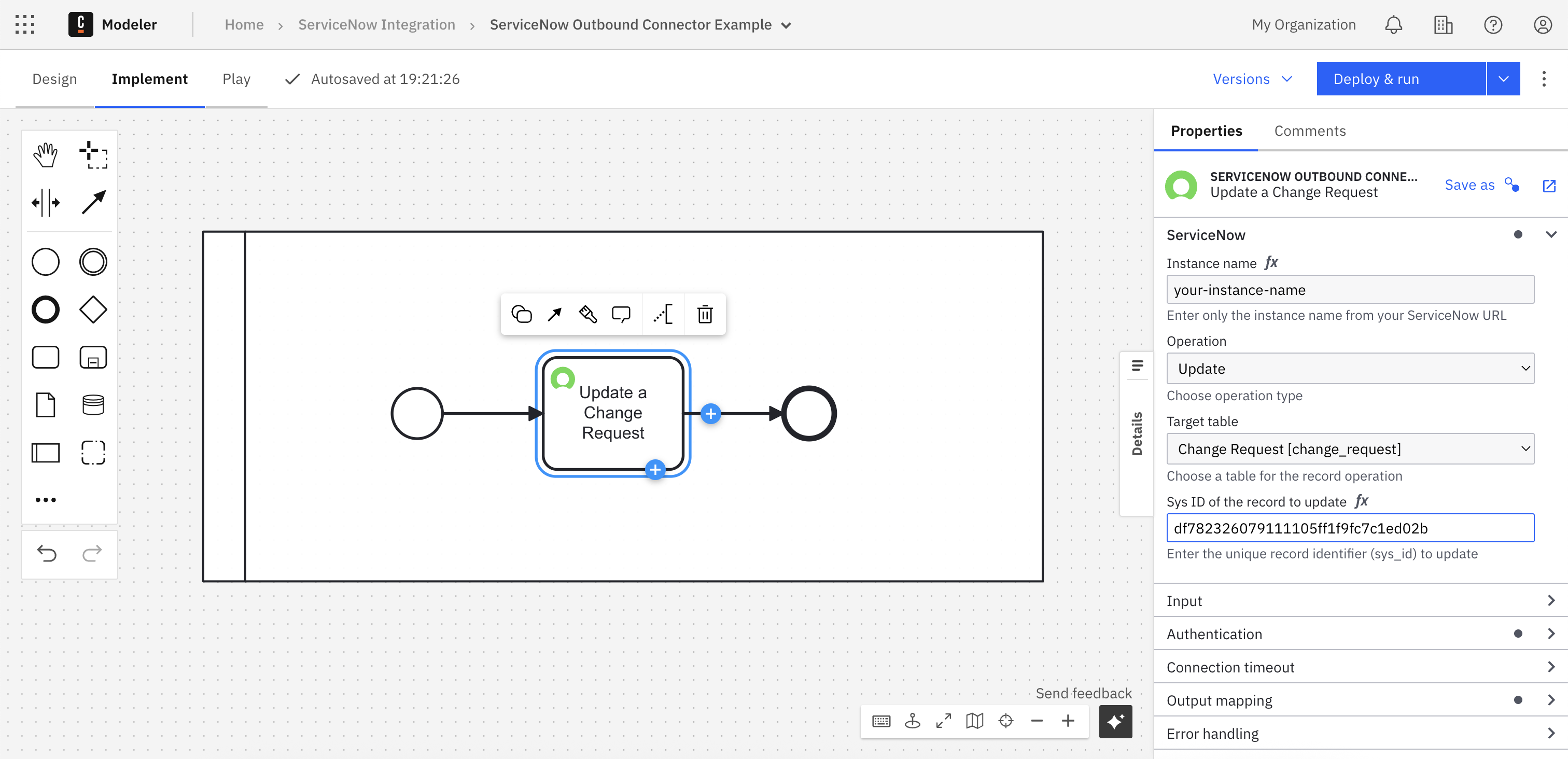Create a Data Store reference

pyautogui.click(x=93, y=405)
